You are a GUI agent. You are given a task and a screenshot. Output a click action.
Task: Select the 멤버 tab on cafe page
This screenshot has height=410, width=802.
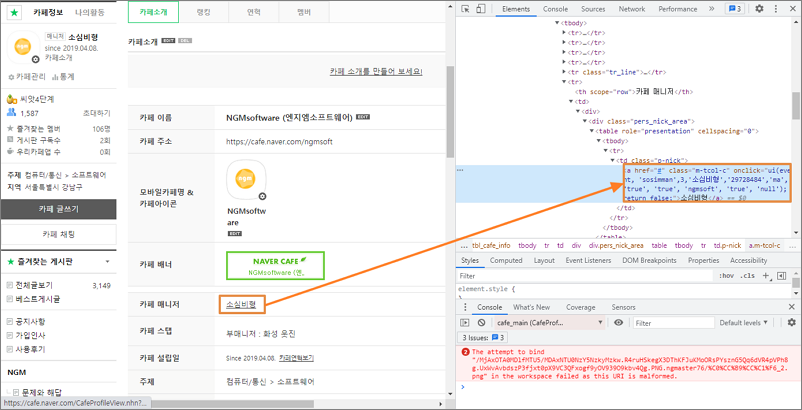(304, 12)
